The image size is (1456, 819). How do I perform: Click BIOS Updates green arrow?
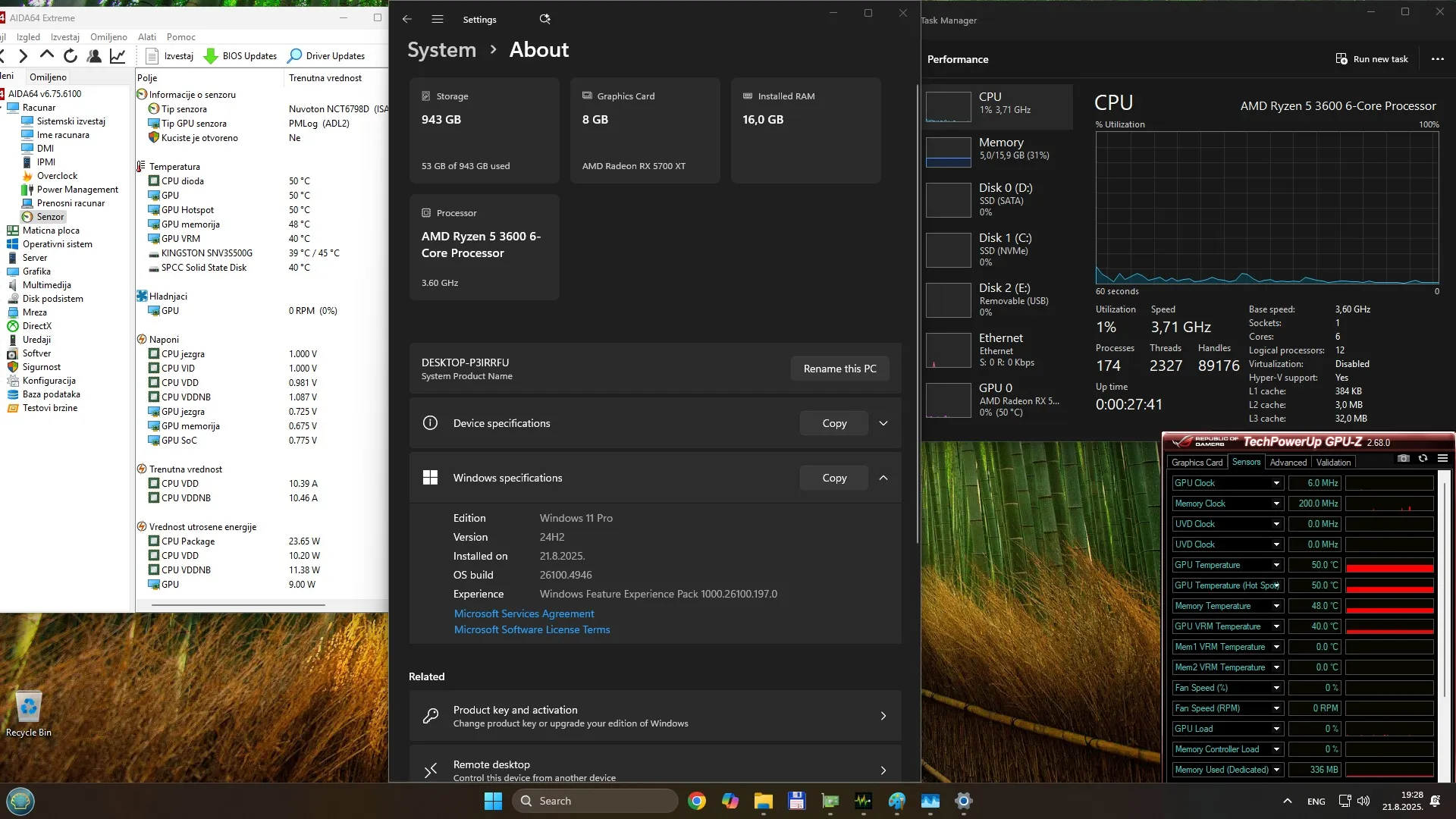click(211, 56)
